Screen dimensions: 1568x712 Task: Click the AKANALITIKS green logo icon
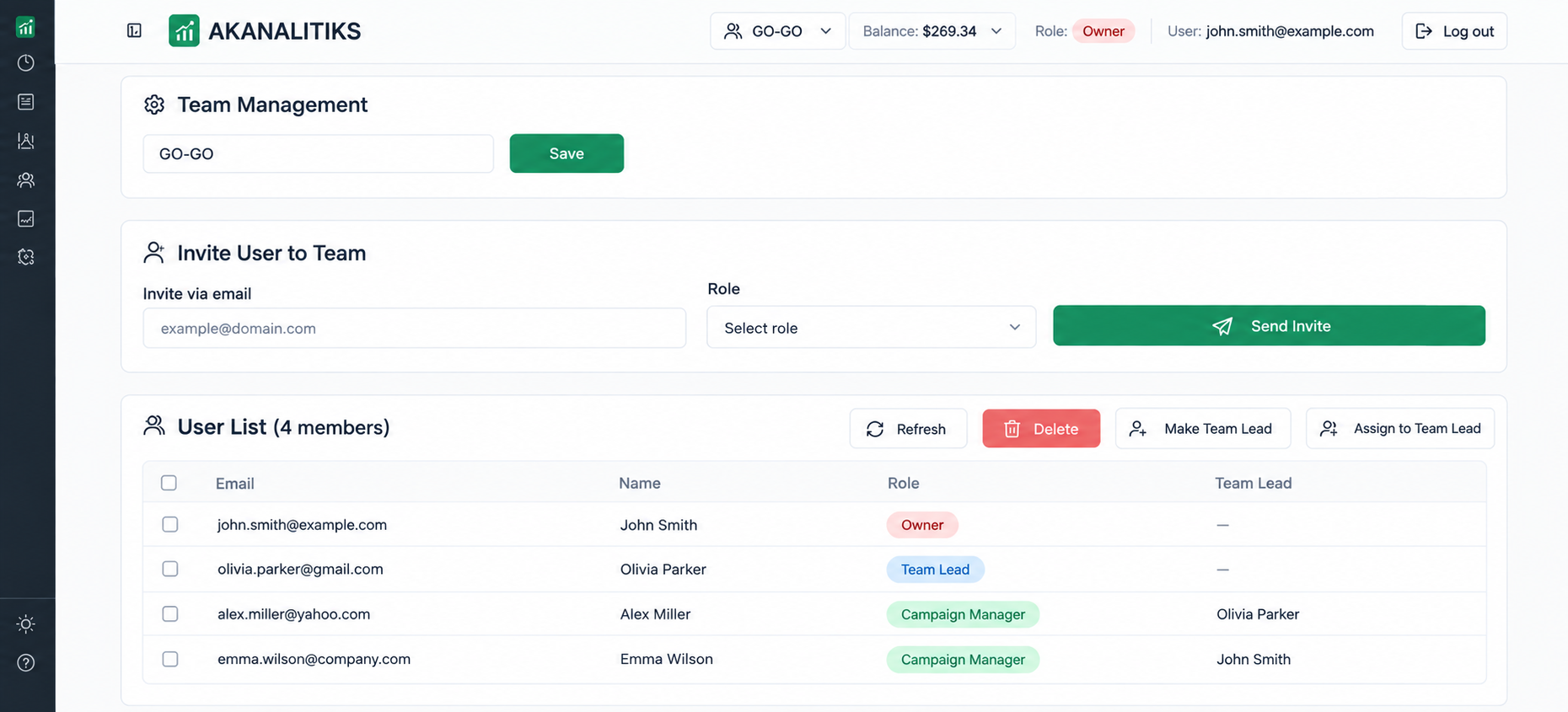coord(184,31)
